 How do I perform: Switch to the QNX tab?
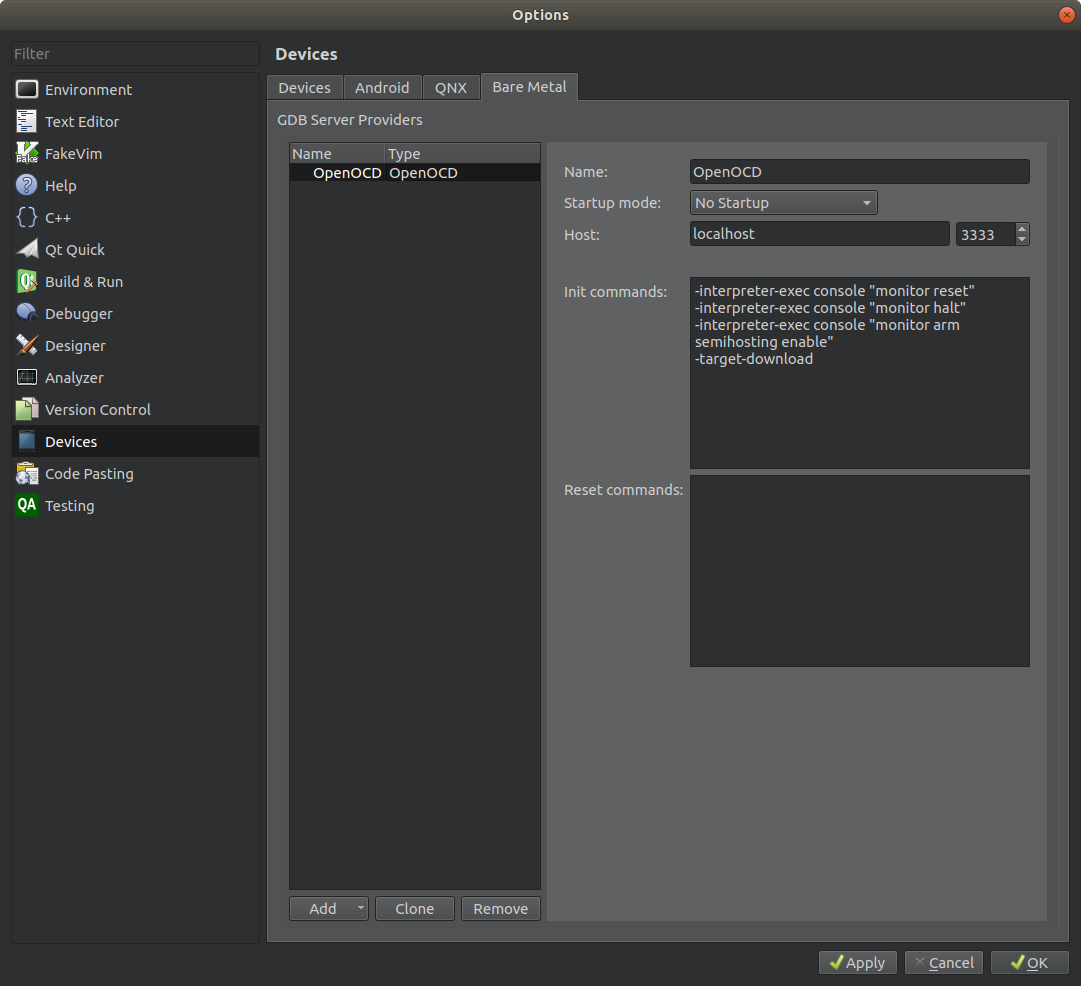tap(451, 88)
